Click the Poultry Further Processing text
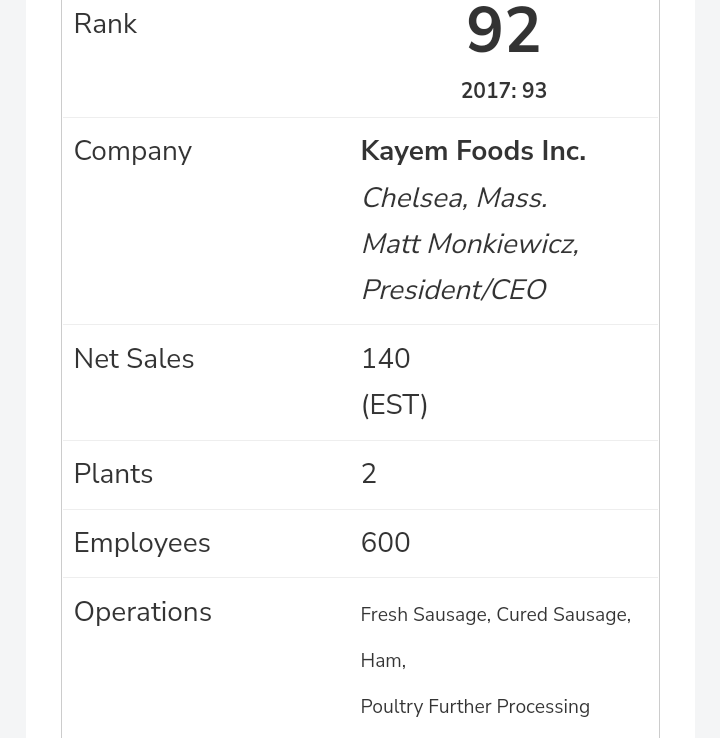The width and height of the screenshot is (720, 738). [474, 707]
